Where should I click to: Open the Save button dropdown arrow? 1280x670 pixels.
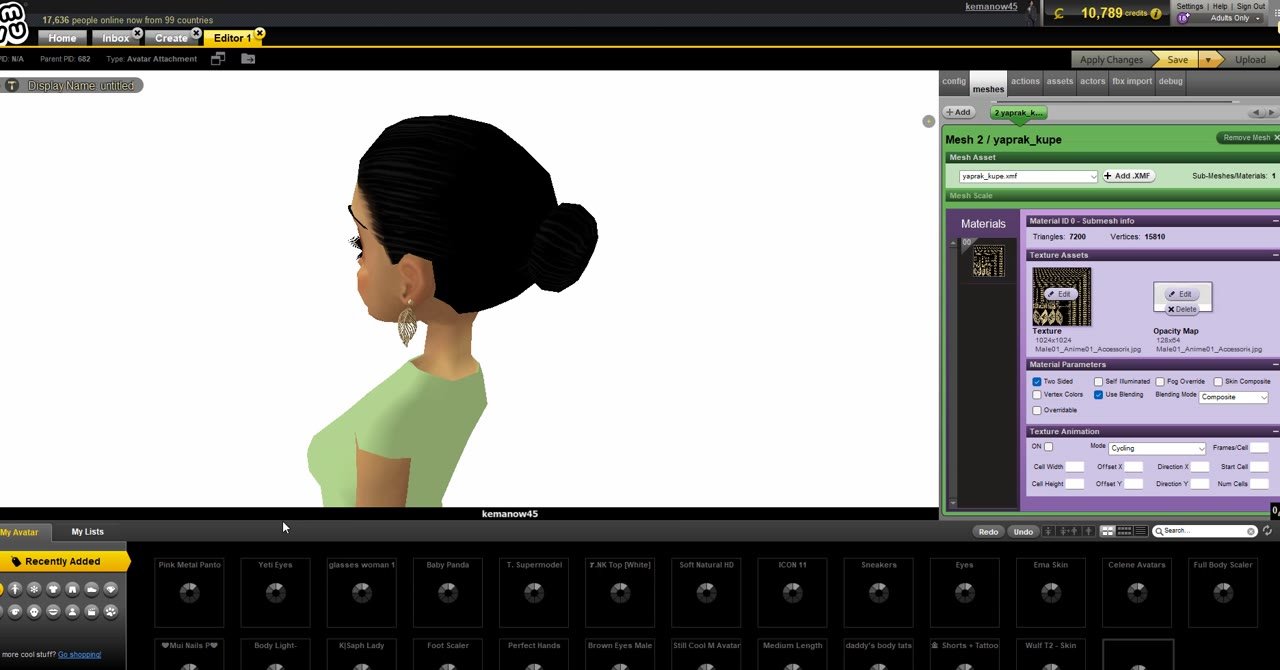point(1208,60)
